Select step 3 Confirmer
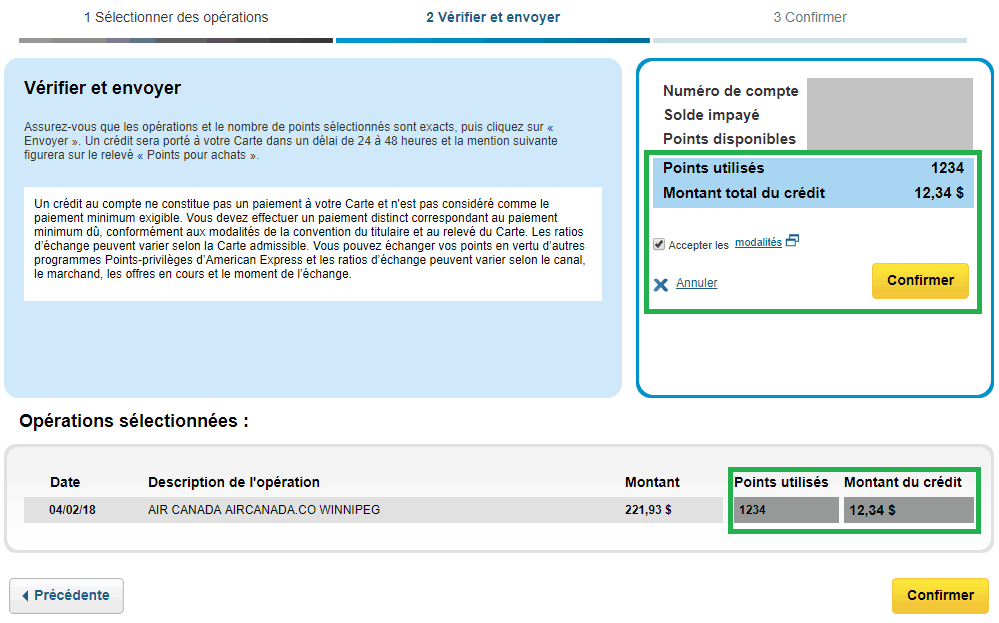This screenshot has width=999, height=623. [810, 17]
